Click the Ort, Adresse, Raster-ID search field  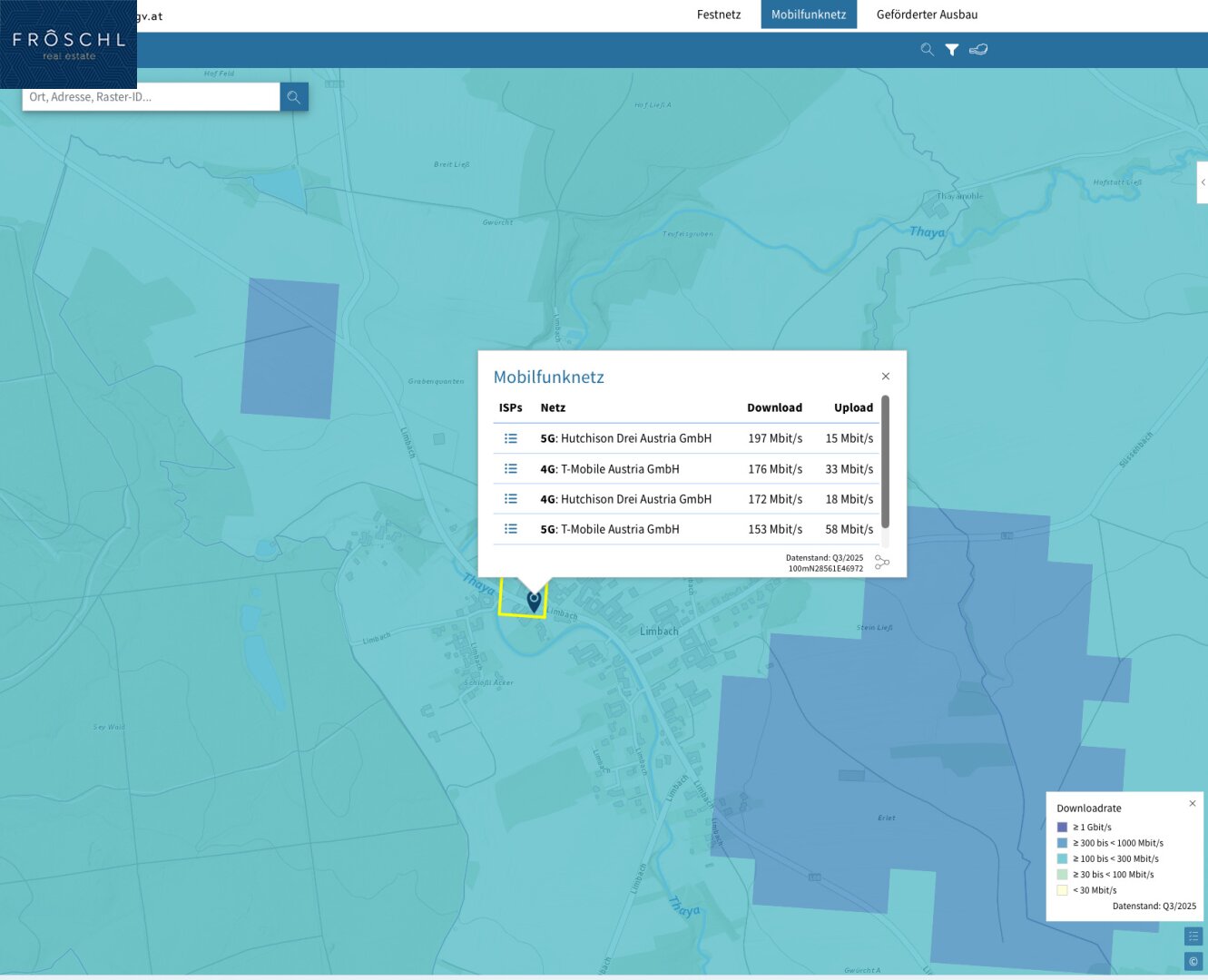pos(151,97)
